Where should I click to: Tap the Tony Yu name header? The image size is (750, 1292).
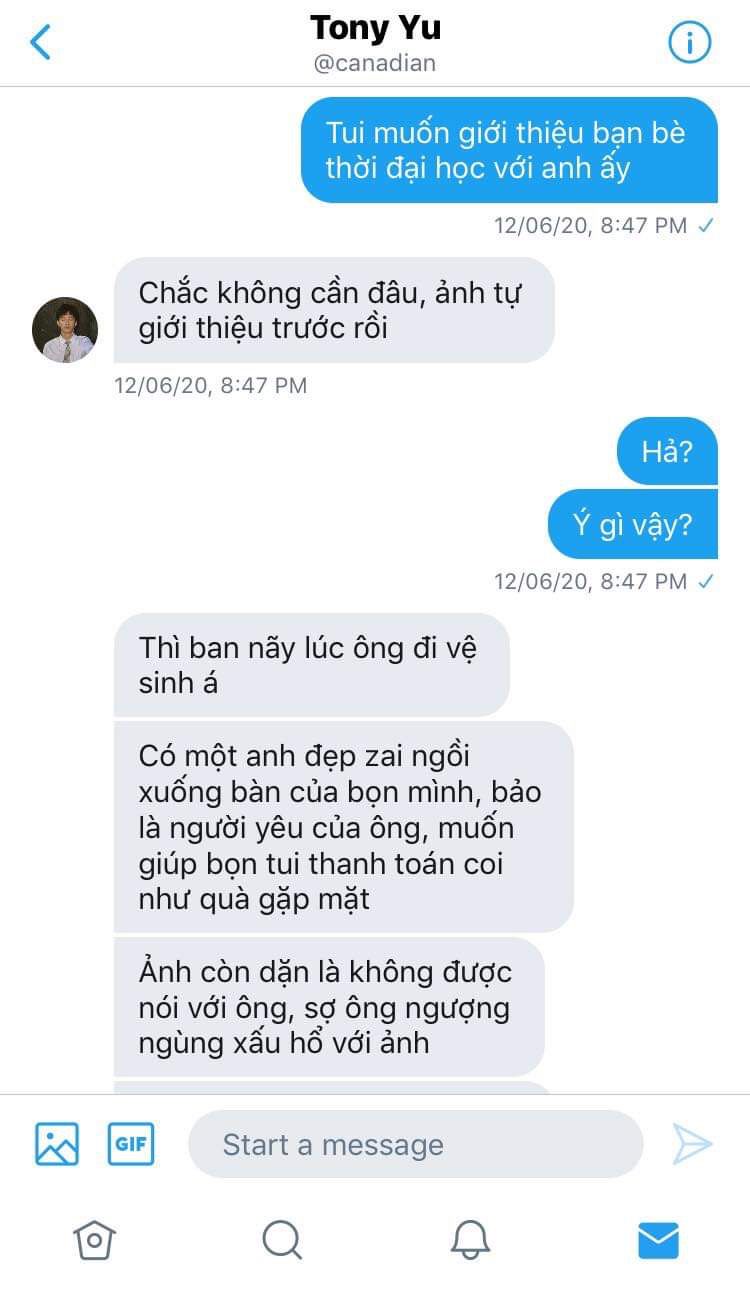click(375, 27)
